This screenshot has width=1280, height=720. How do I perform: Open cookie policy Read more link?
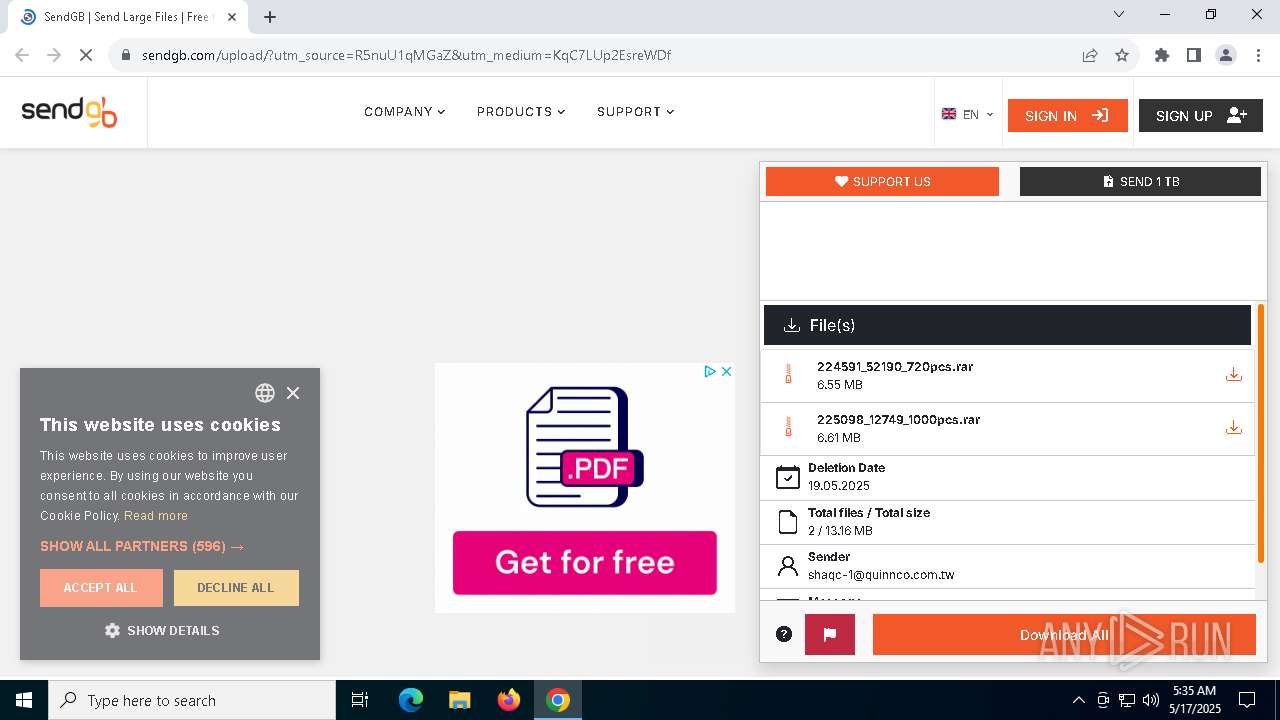[156, 516]
